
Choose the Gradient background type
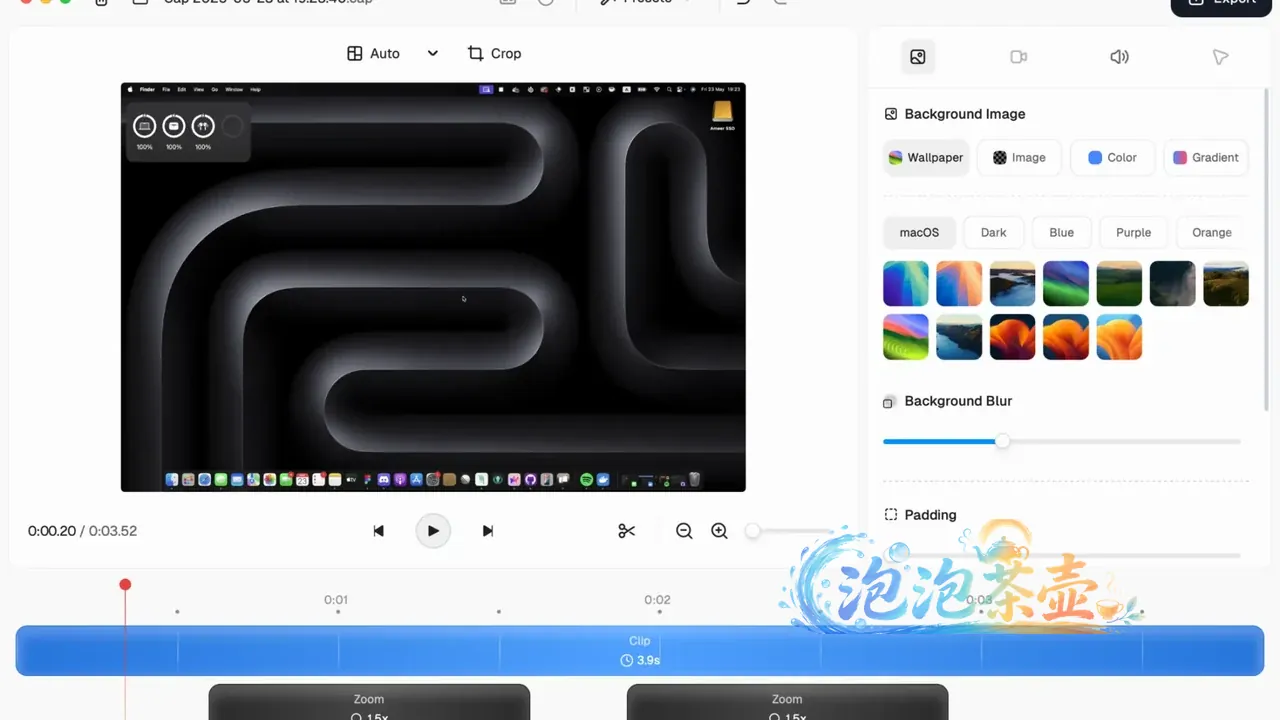1205,158
